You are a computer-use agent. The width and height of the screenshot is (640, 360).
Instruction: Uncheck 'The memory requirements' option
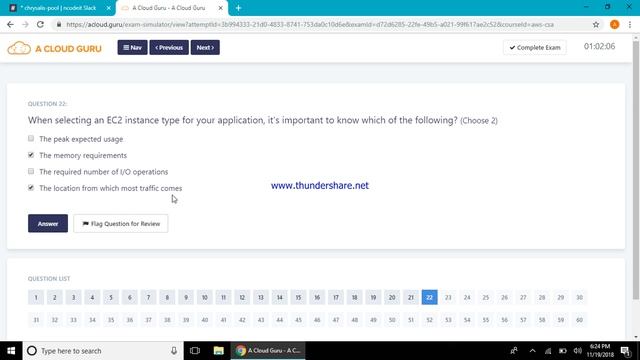coord(31,155)
